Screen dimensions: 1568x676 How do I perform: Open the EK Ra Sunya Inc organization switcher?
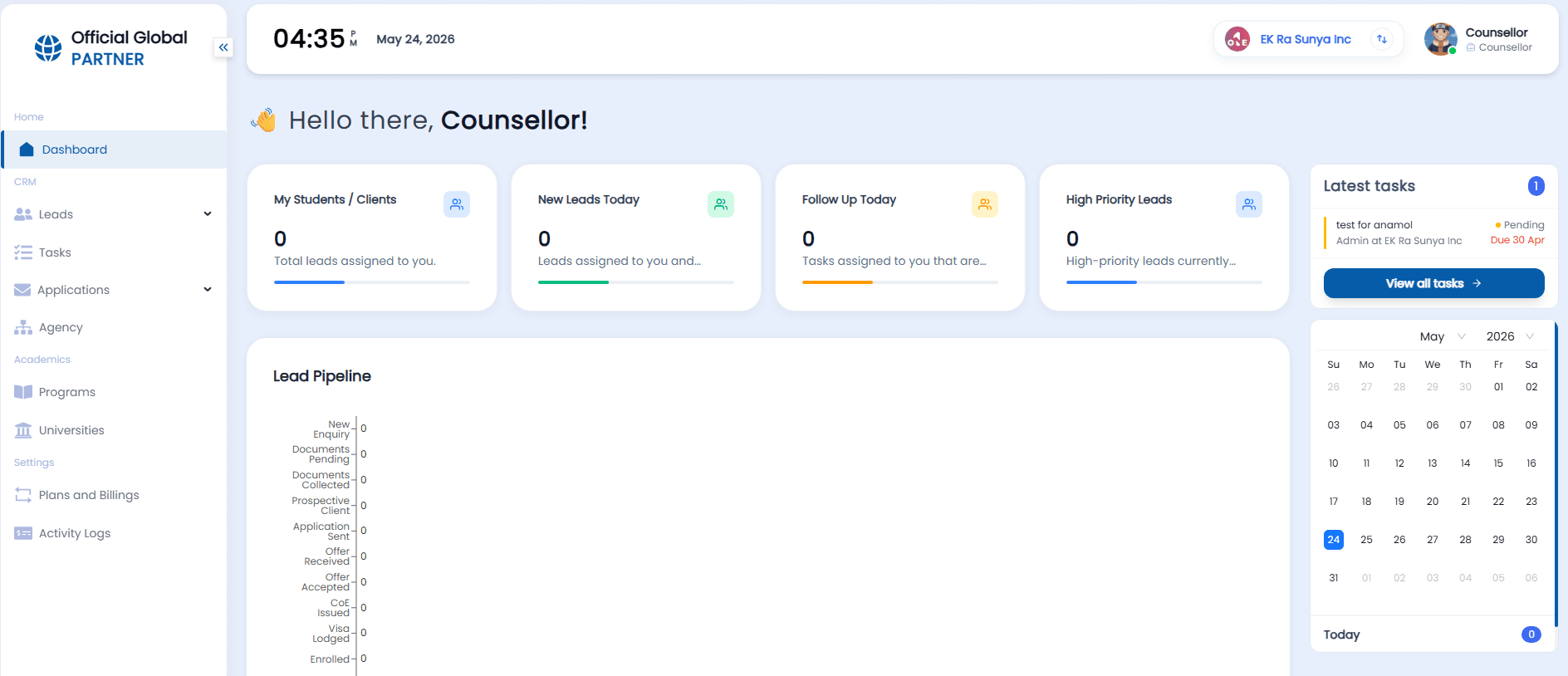pos(1309,39)
